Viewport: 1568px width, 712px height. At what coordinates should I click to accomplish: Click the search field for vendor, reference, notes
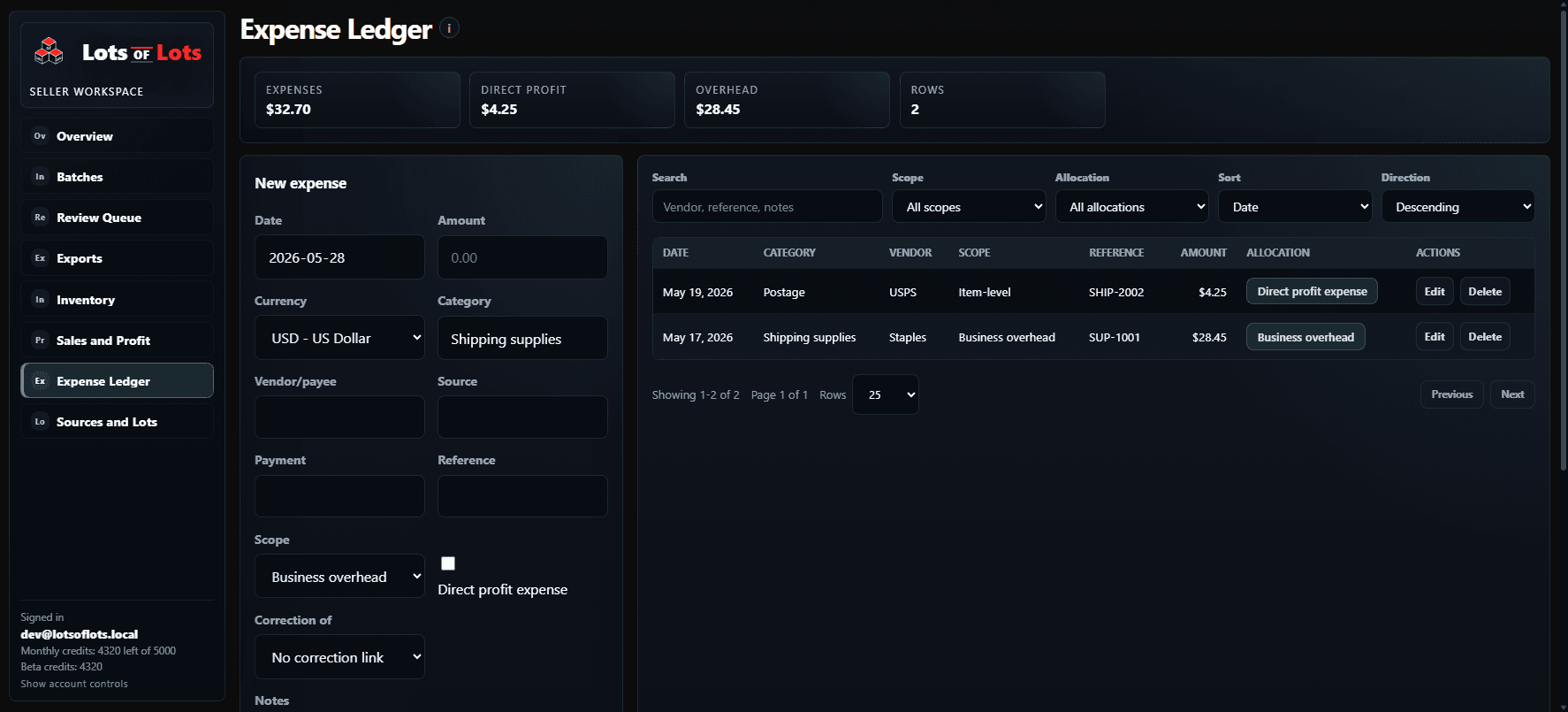[x=767, y=207]
